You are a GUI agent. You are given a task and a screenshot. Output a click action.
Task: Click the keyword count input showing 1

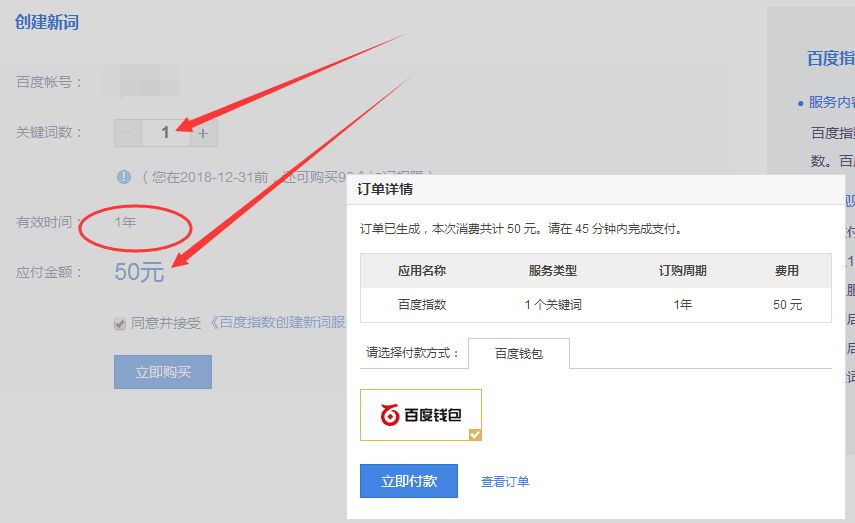(x=166, y=133)
